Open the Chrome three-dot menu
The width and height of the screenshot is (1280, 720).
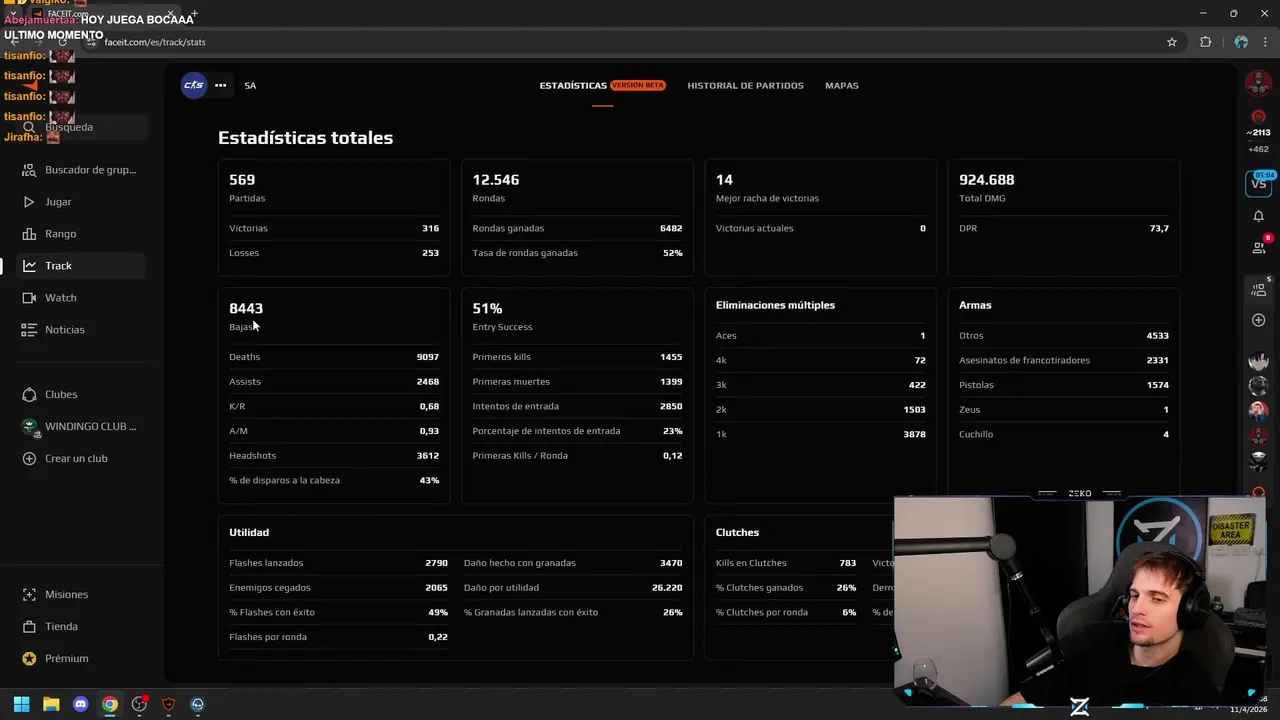pos(1265,42)
